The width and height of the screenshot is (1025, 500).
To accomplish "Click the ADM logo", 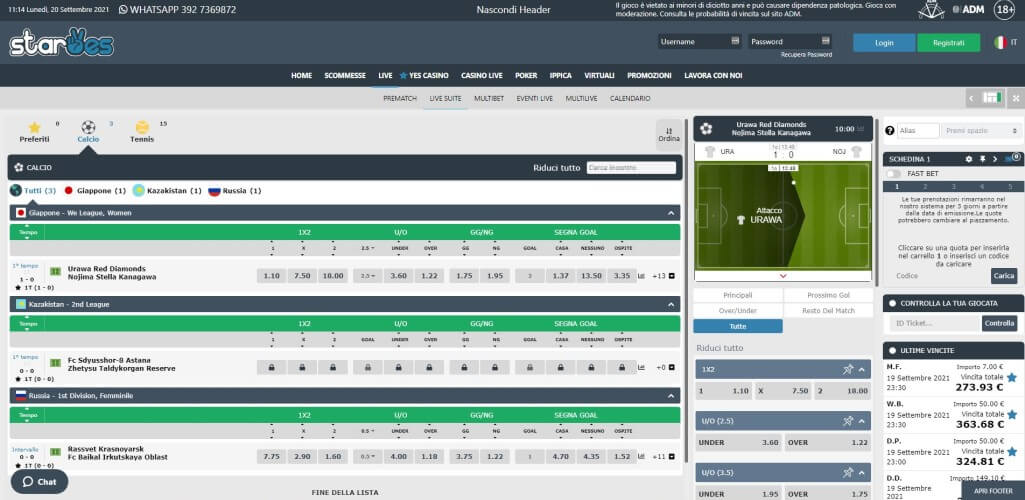I will click(x=969, y=10).
